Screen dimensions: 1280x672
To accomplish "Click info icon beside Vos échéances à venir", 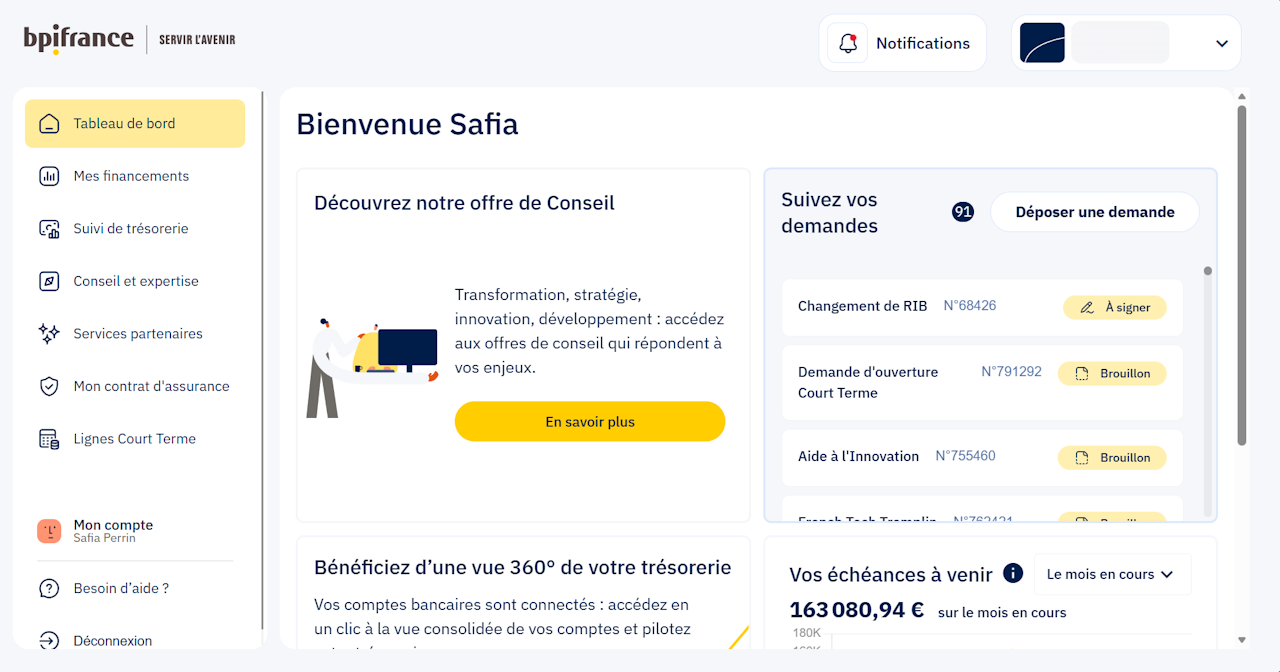I will pos(1013,573).
